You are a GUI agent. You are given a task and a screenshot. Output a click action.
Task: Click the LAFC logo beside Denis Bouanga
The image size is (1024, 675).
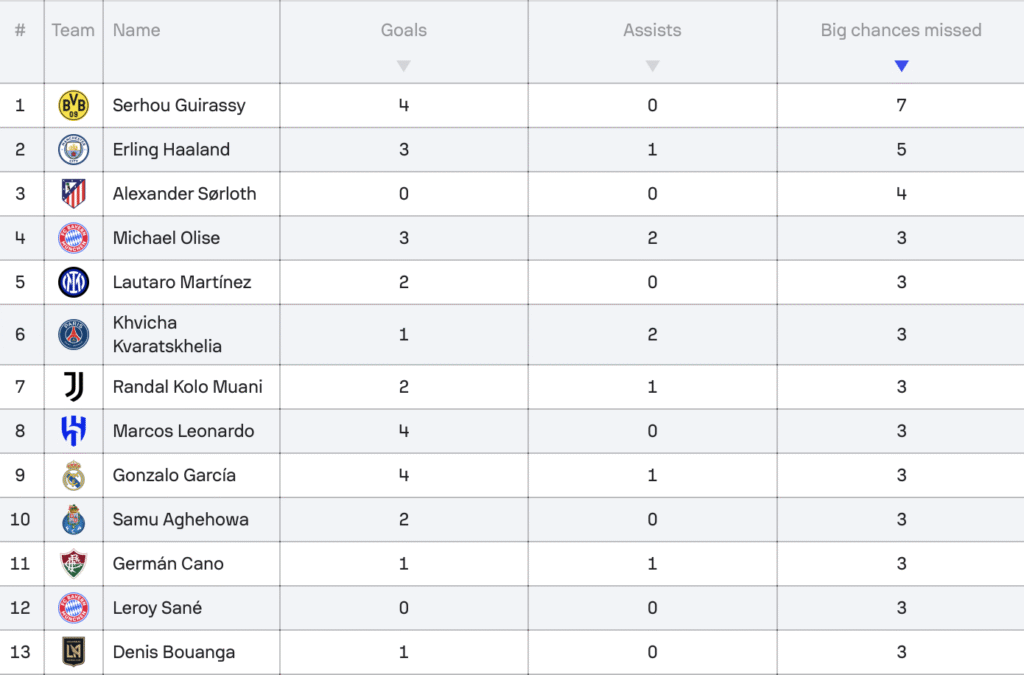tap(73, 651)
